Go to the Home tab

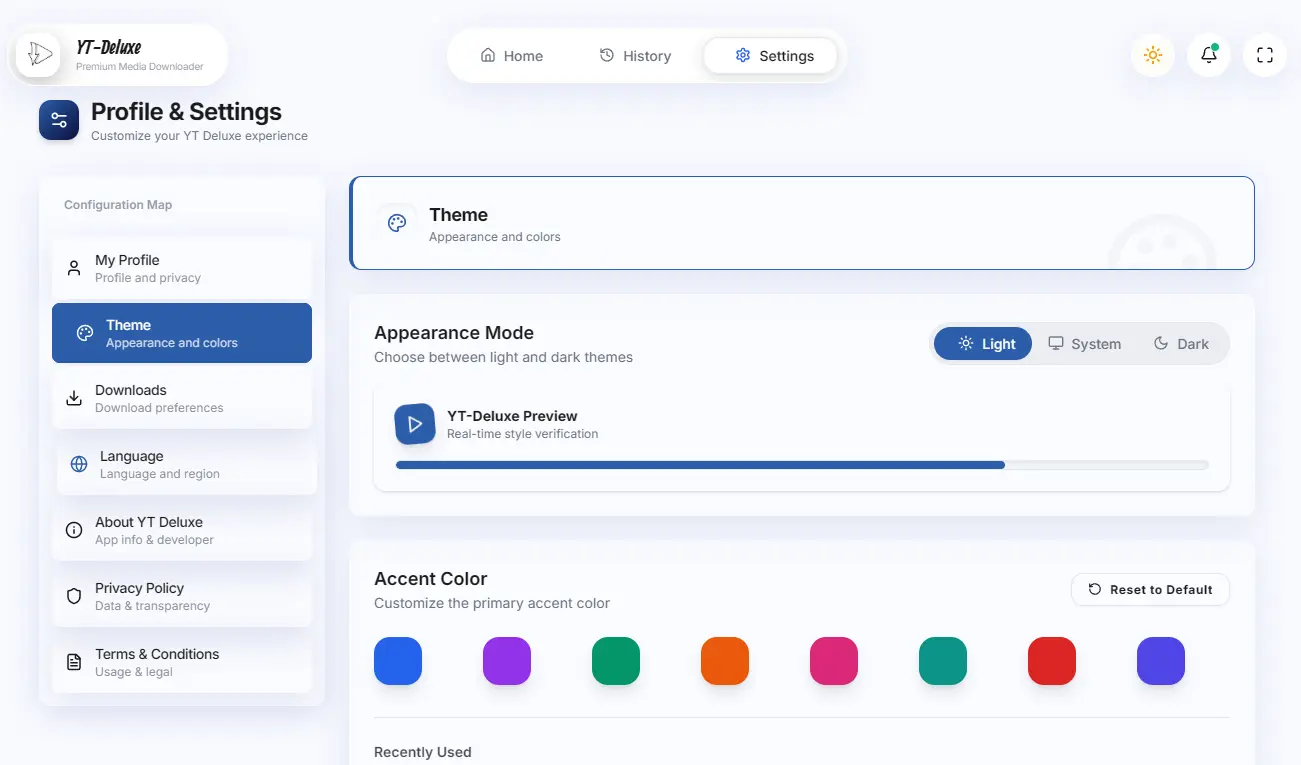point(511,56)
